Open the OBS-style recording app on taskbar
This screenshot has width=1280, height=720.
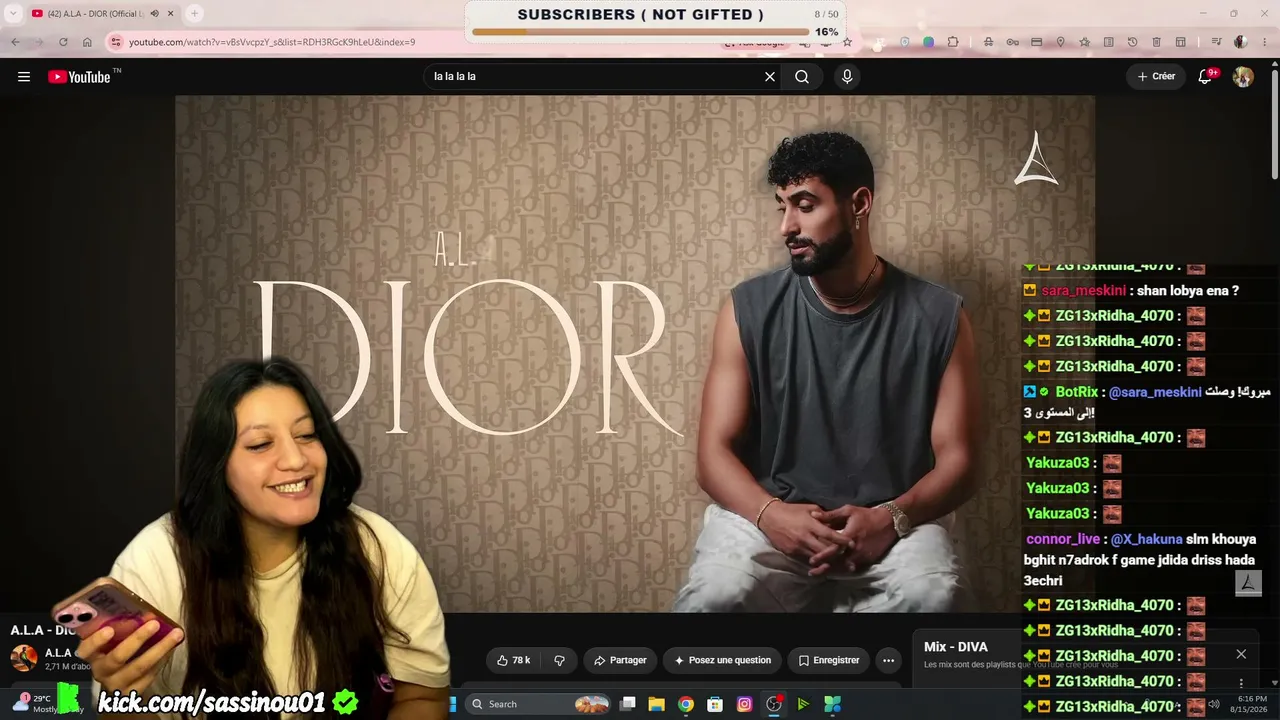774,704
